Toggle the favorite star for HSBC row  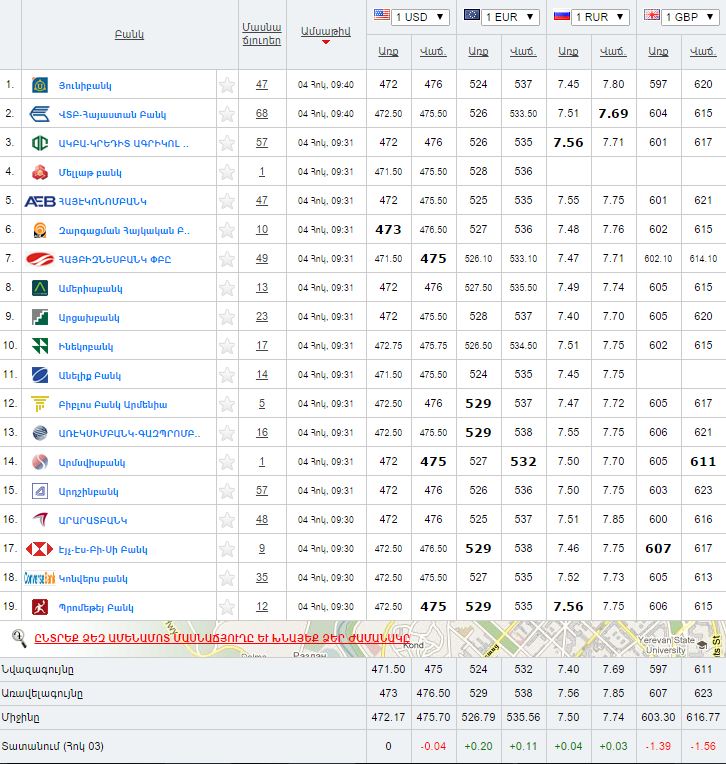click(227, 549)
